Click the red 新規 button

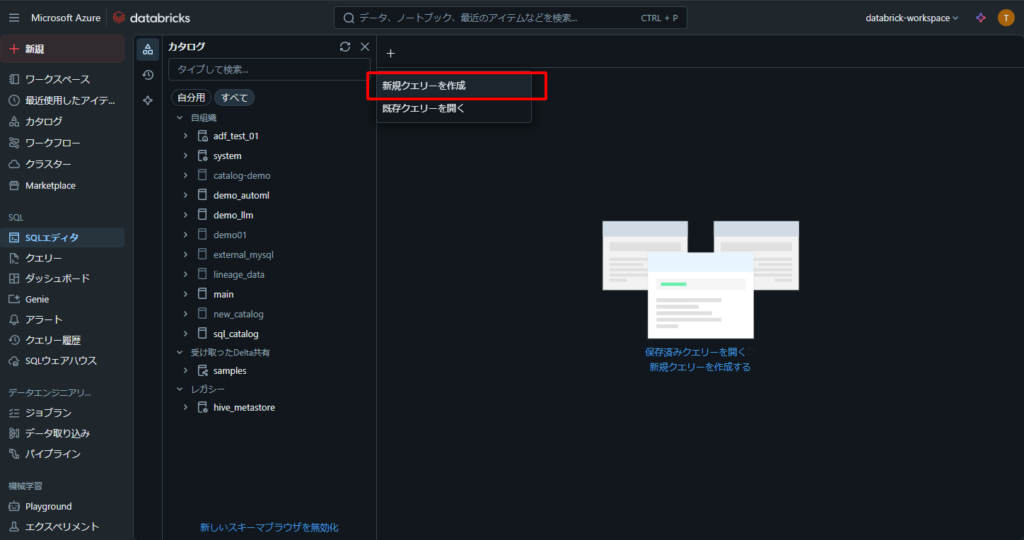pyautogui.click(x=62, y=49)
